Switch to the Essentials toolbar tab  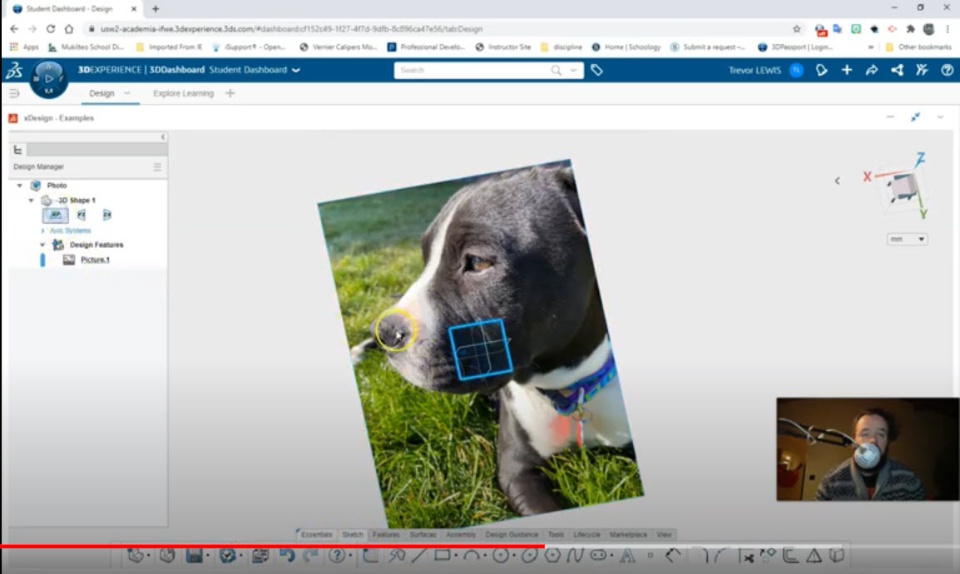316,534
